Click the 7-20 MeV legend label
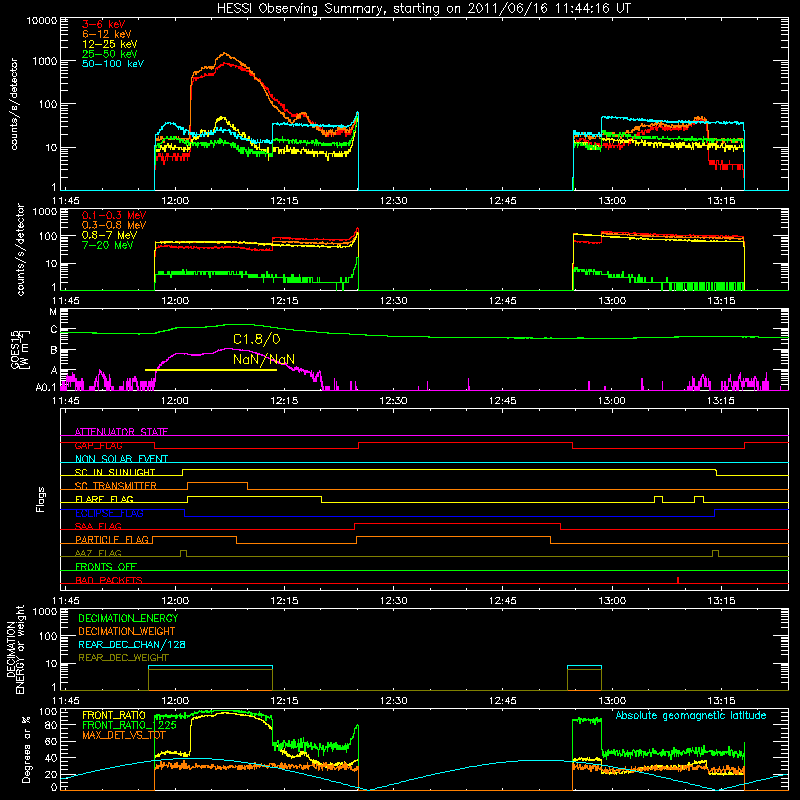800x800 pixels. [107, 245]
